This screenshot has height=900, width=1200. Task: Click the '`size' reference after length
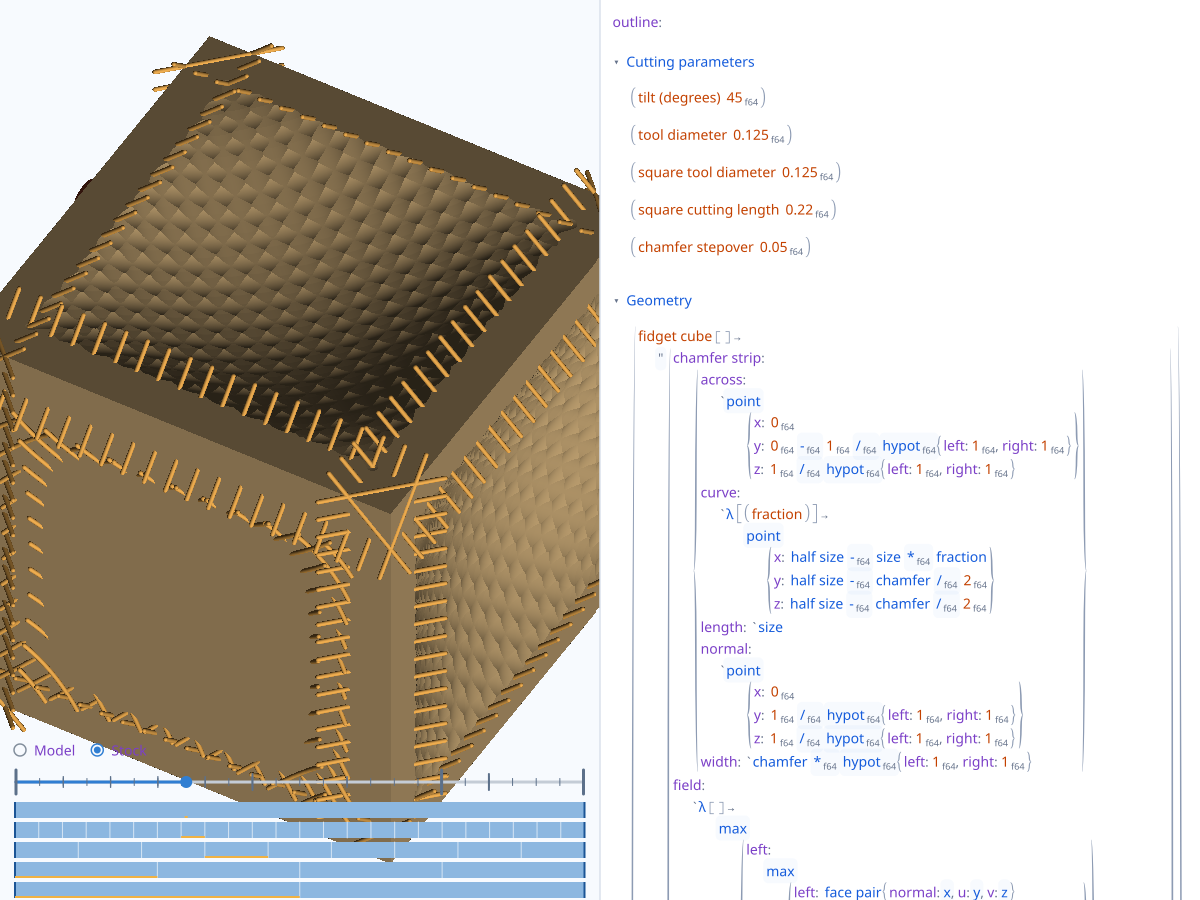tap(767, 628)
